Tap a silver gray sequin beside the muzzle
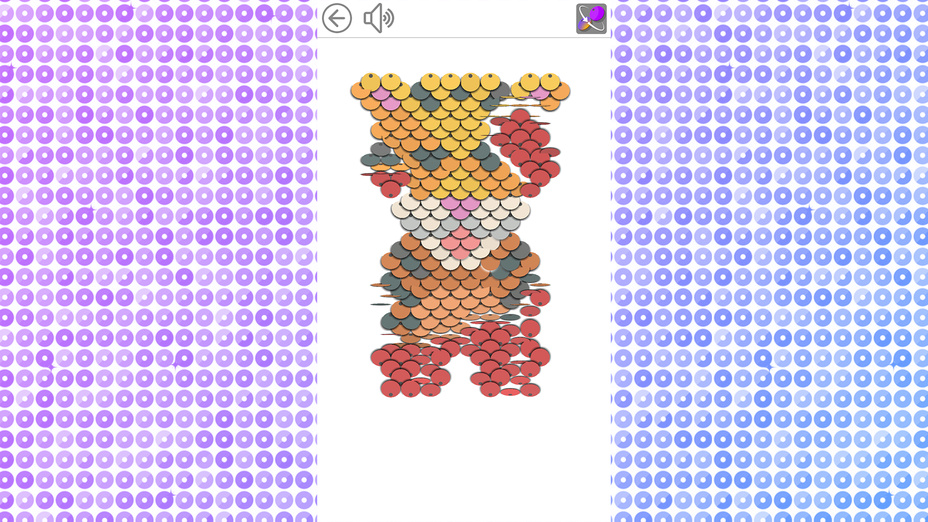This screenshot has width=928, height=522. click(410, 223)
